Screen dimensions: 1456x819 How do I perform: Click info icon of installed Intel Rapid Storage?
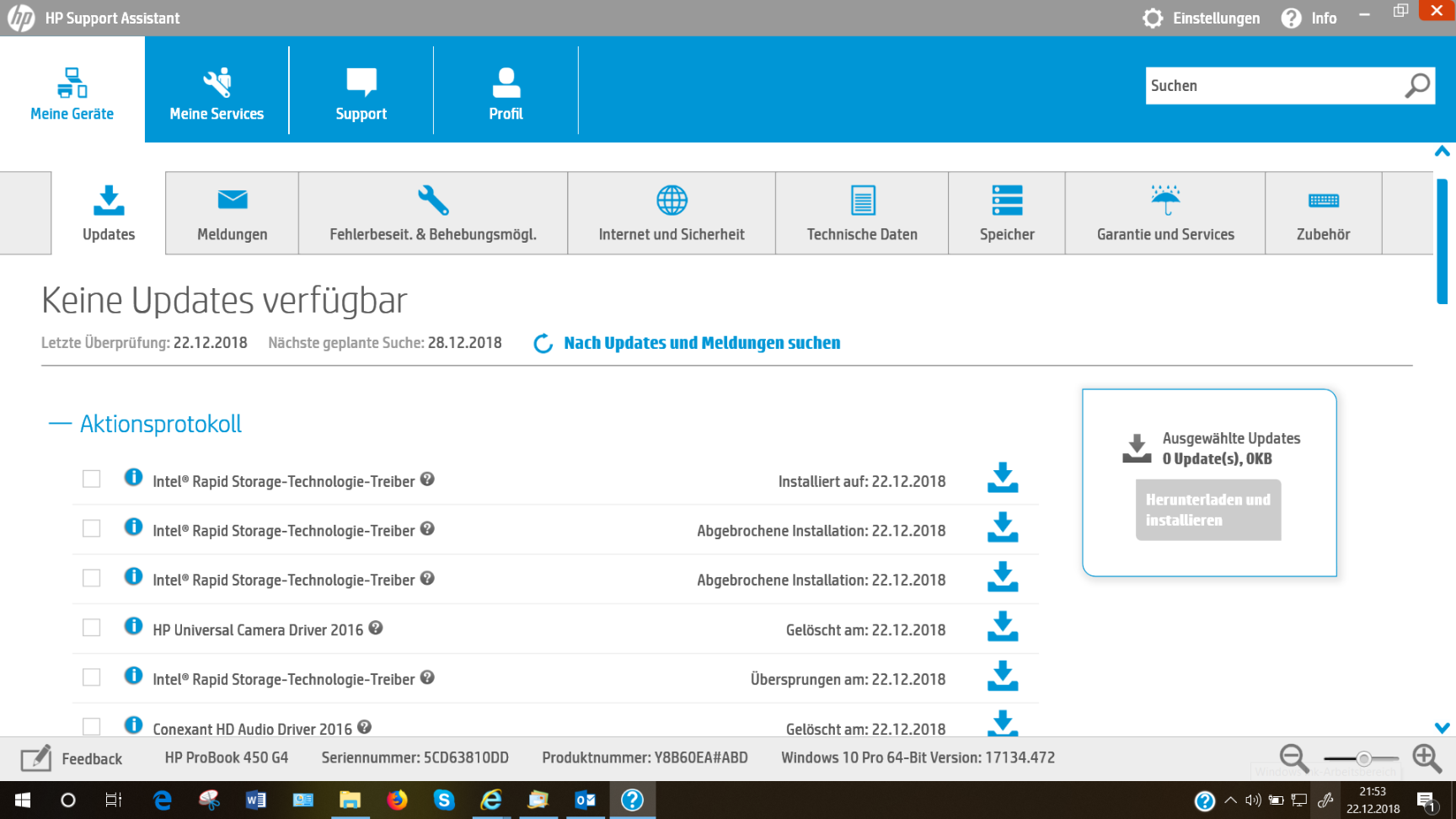point(133,477)
